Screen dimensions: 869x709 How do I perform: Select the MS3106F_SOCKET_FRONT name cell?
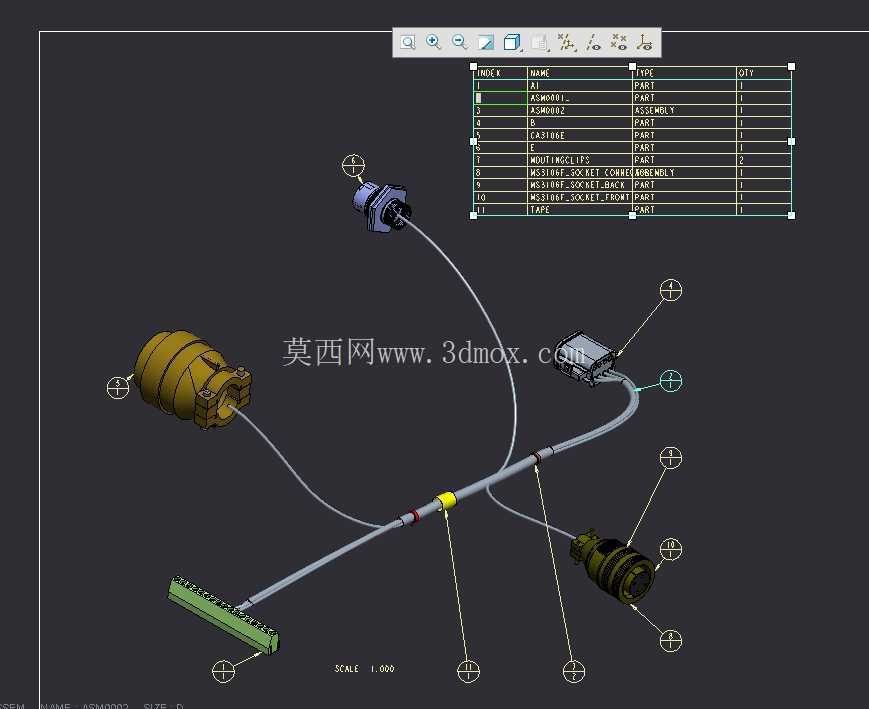(580, 197)
